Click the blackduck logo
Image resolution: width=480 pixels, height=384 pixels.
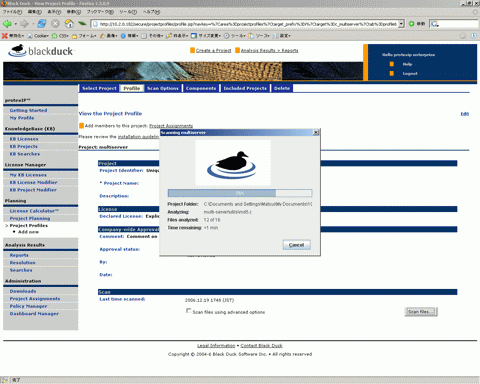pos(40,50)
